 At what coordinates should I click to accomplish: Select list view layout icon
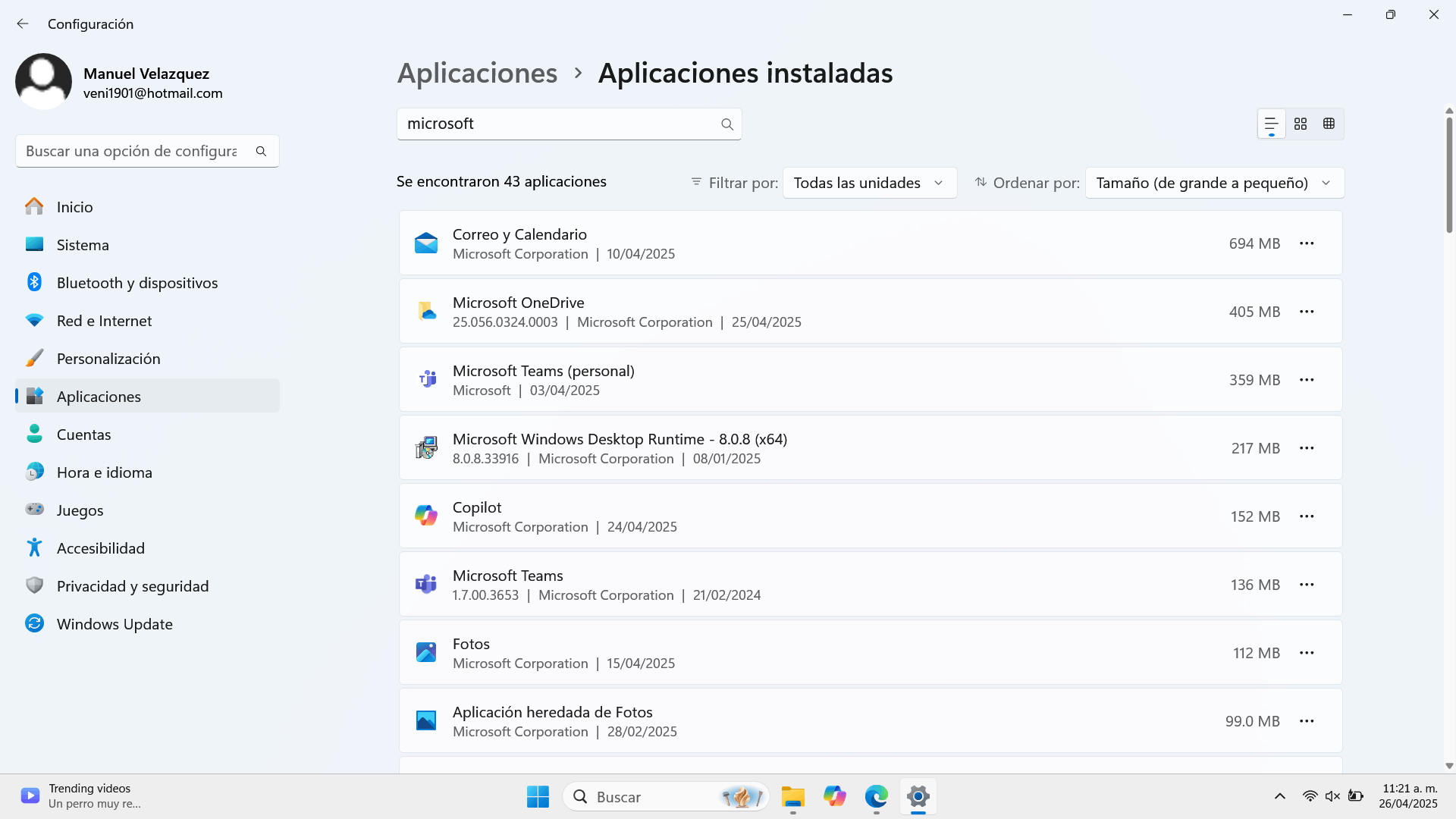click(1272, 124)
